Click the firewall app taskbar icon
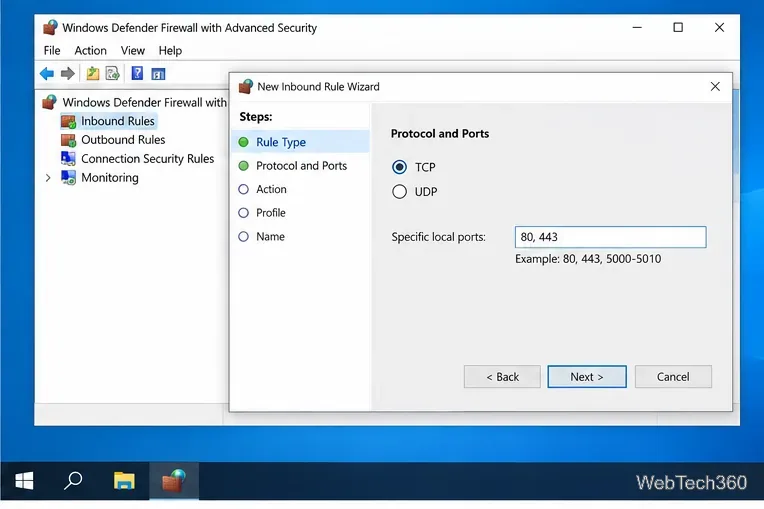Viewport: 764px width, 509px height. pyautogui.click(x=174, y=481)
